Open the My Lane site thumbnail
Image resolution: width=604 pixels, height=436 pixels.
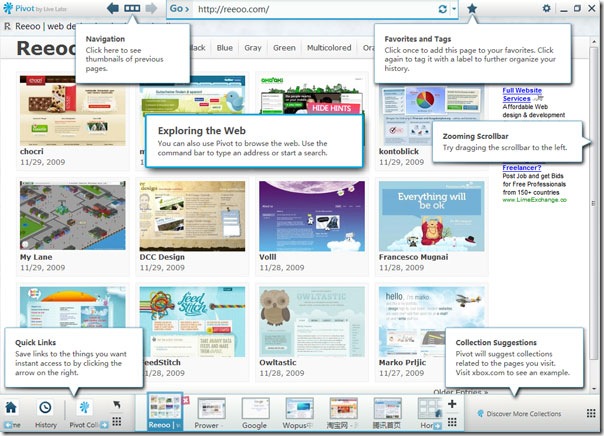tap(72, 216)
